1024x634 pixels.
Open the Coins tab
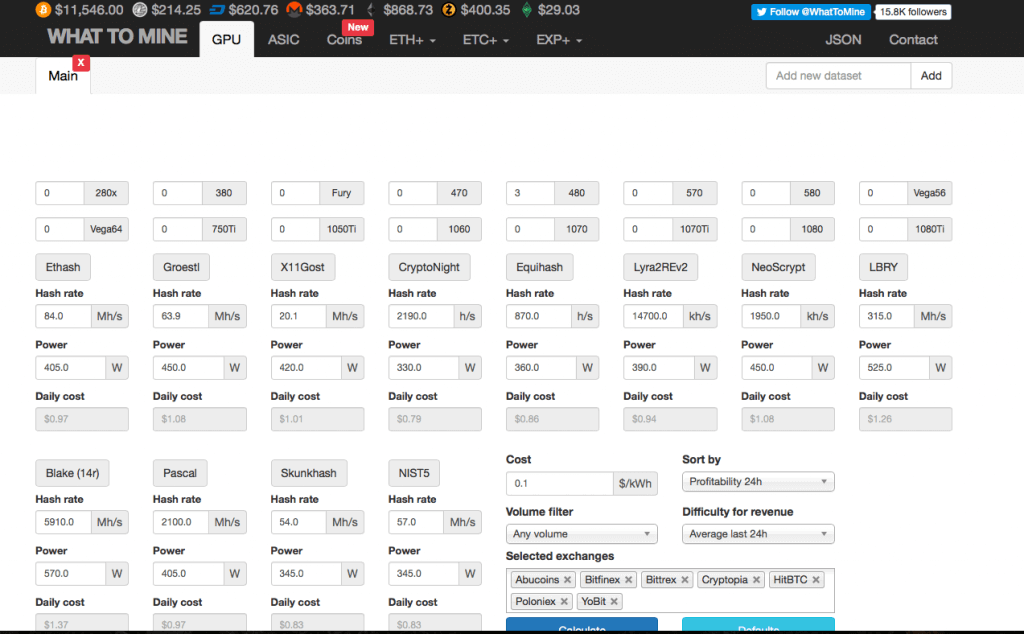[345, 40]
